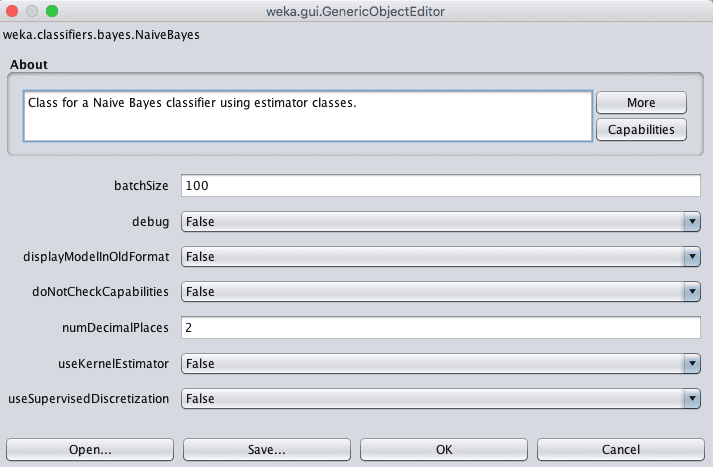Click the Save... button
713x467 pixels.
tap(267, 449)
